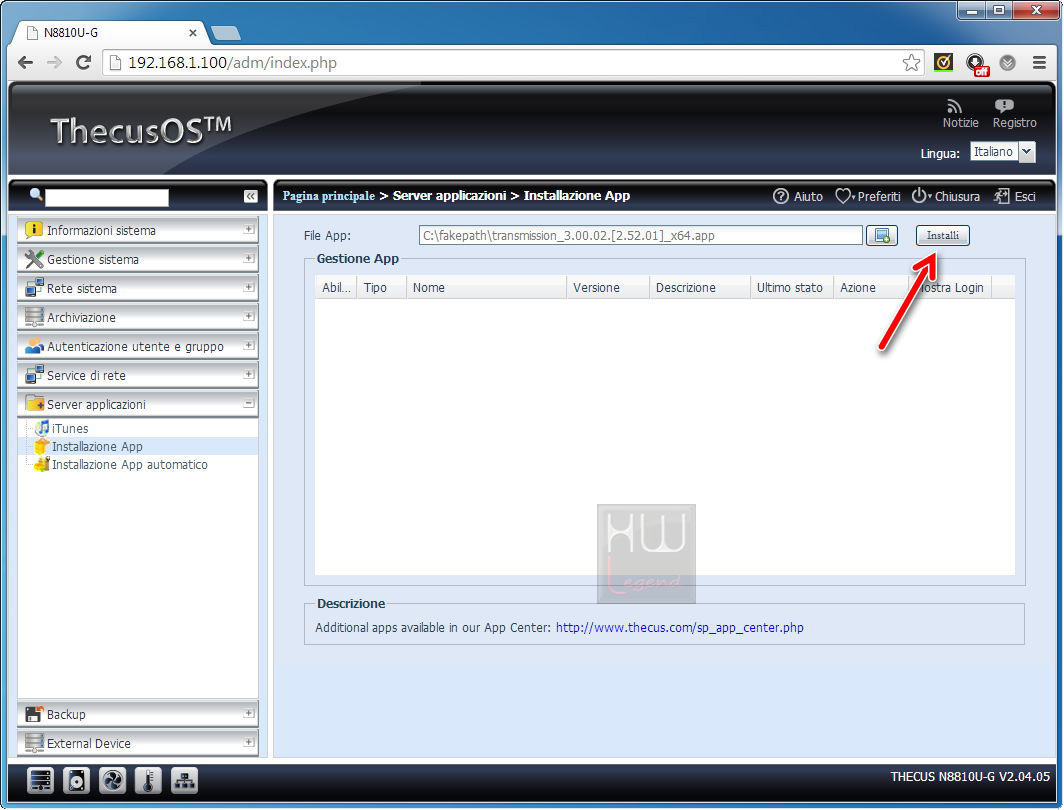Image resolution: width=1064 pixels, height=810 pixels.
Task: Click the Installi button
Action: point(943,235)
